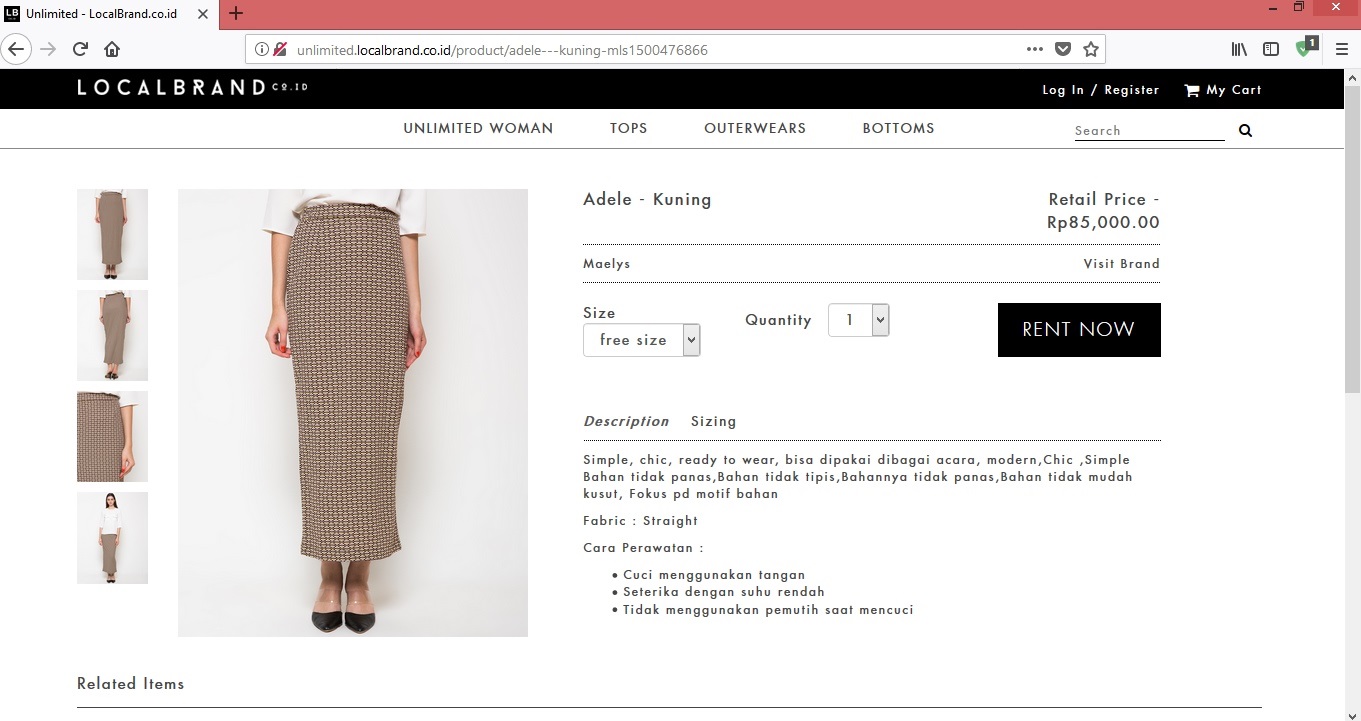Select the full-body model thumbnail

(112, 538)
